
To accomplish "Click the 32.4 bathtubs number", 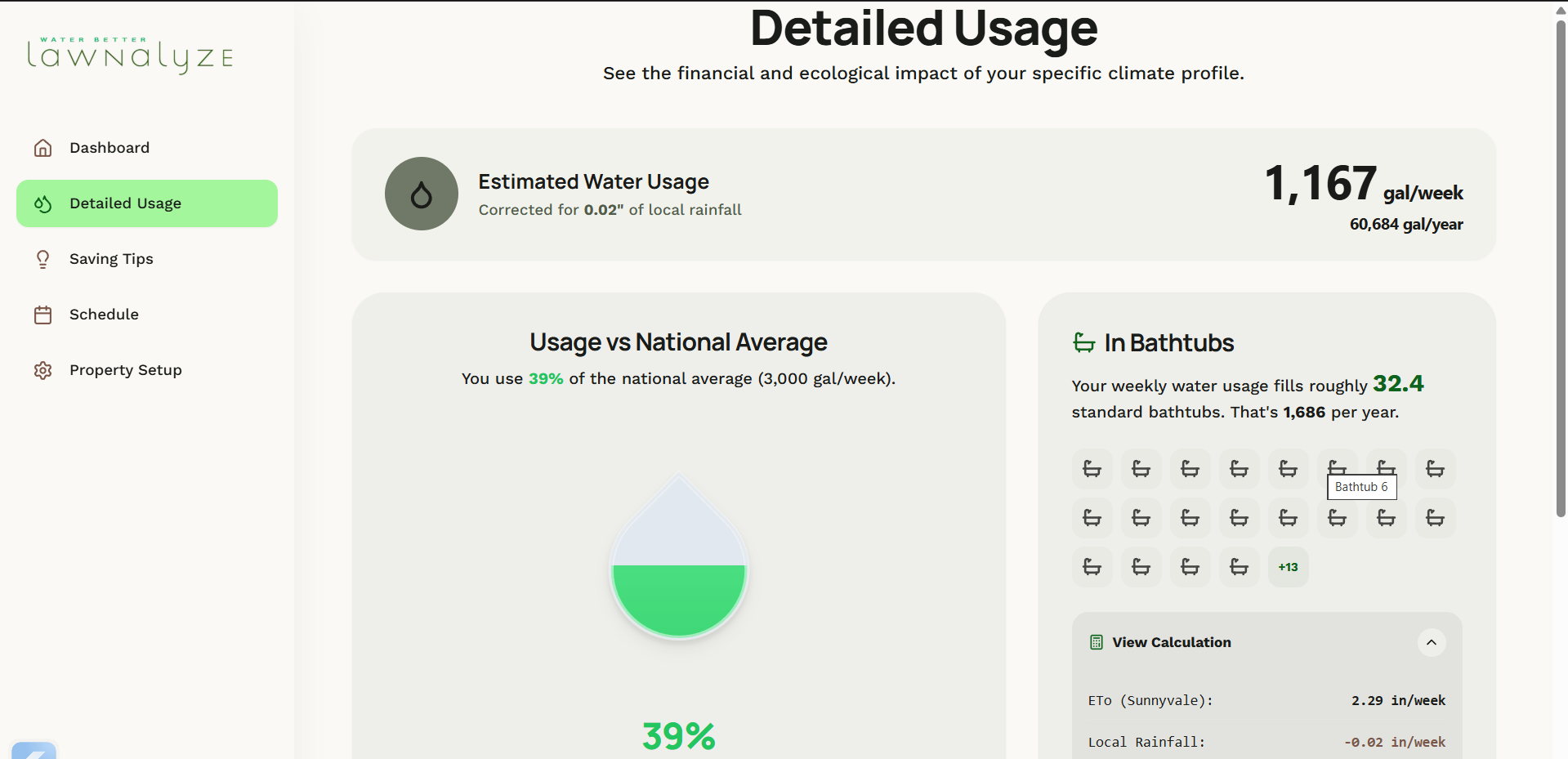I will (1398, 384).
